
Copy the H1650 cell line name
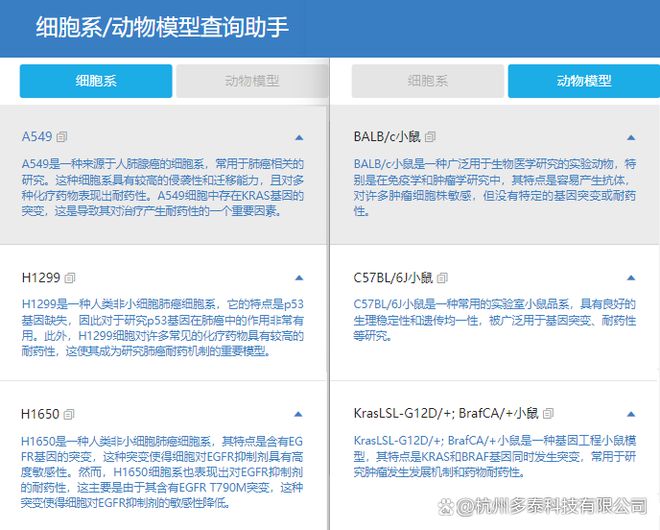point(69,414)
